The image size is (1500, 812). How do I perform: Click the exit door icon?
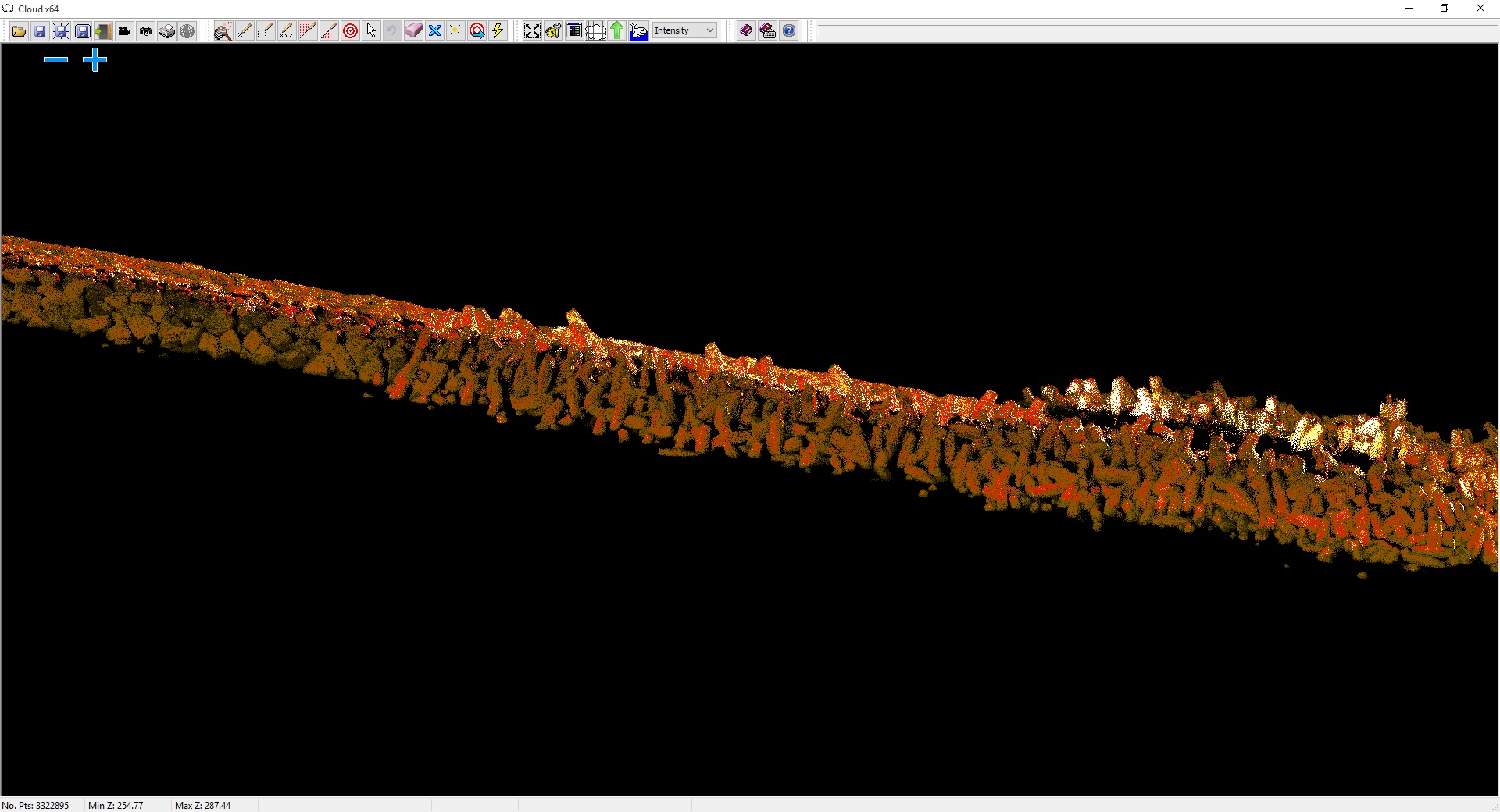click(103, 30)
